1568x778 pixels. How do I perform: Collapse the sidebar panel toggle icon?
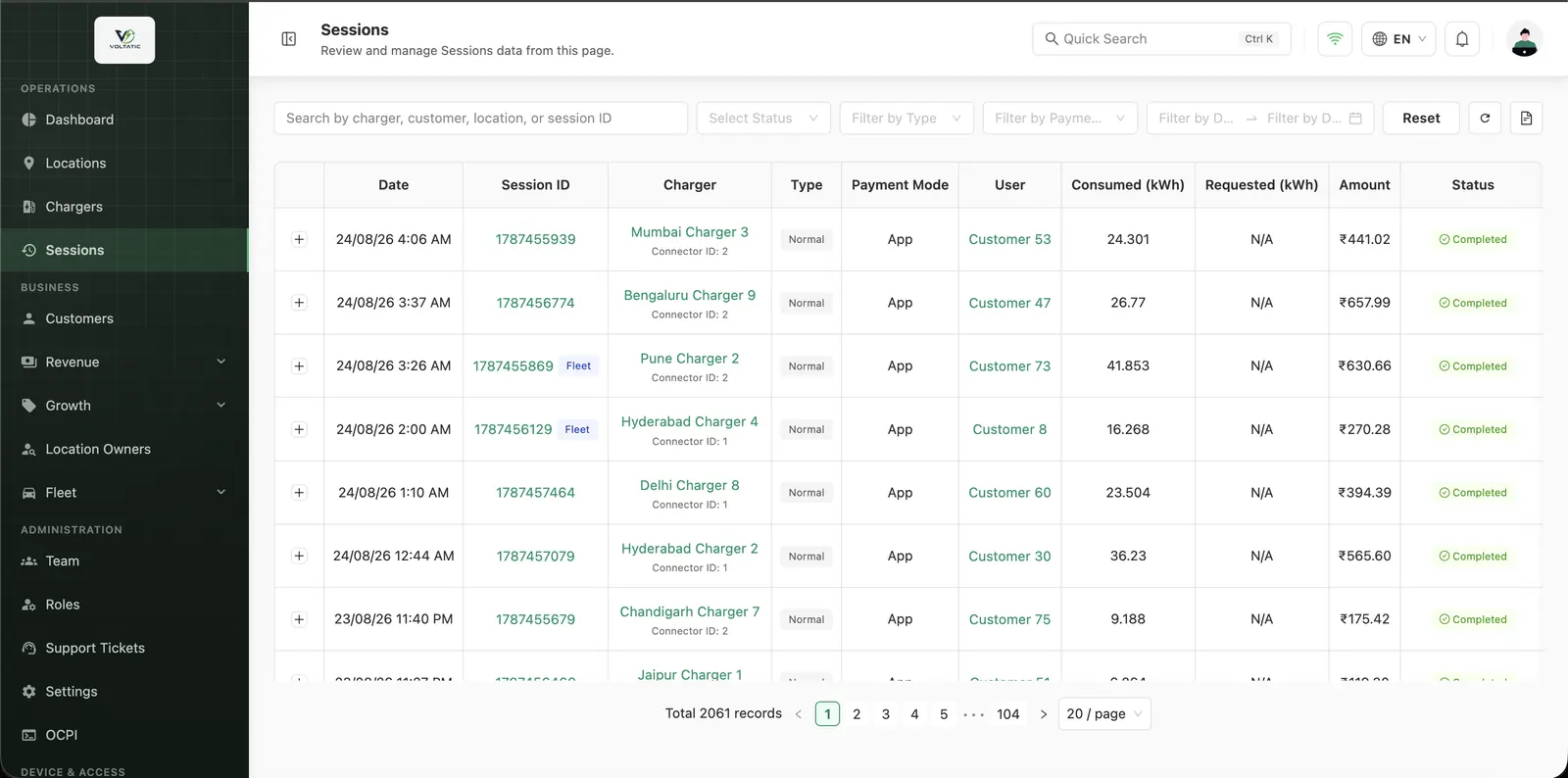(x=289, y=39)
